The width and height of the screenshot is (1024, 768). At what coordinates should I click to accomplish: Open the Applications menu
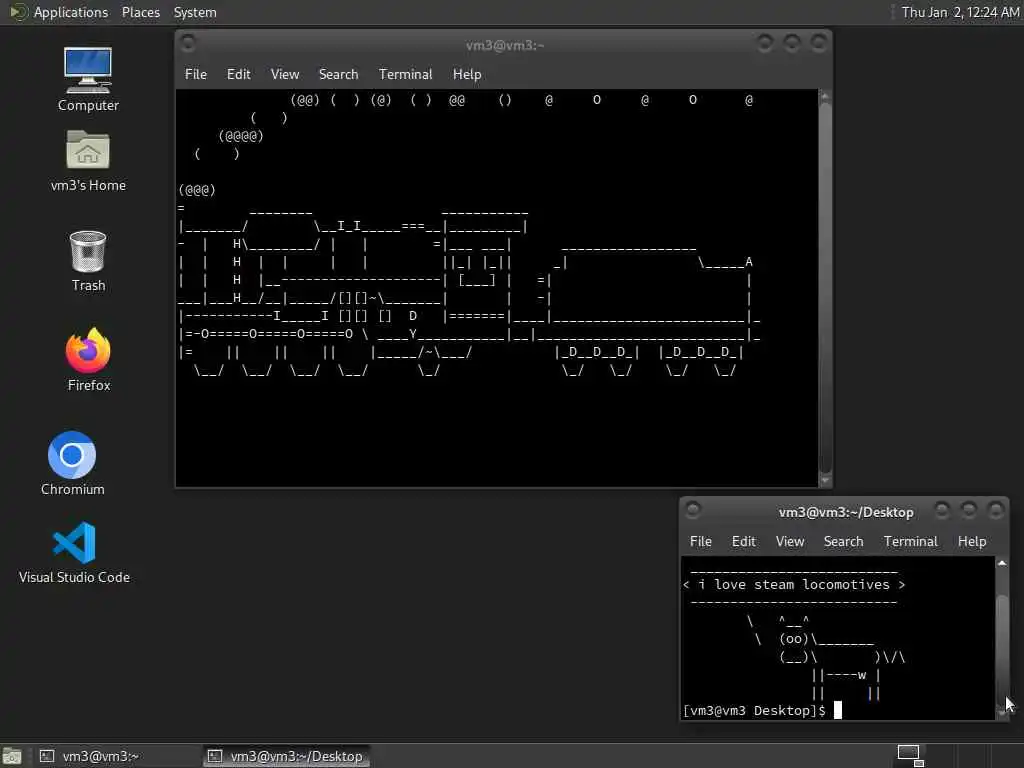[x=71, y=12]
